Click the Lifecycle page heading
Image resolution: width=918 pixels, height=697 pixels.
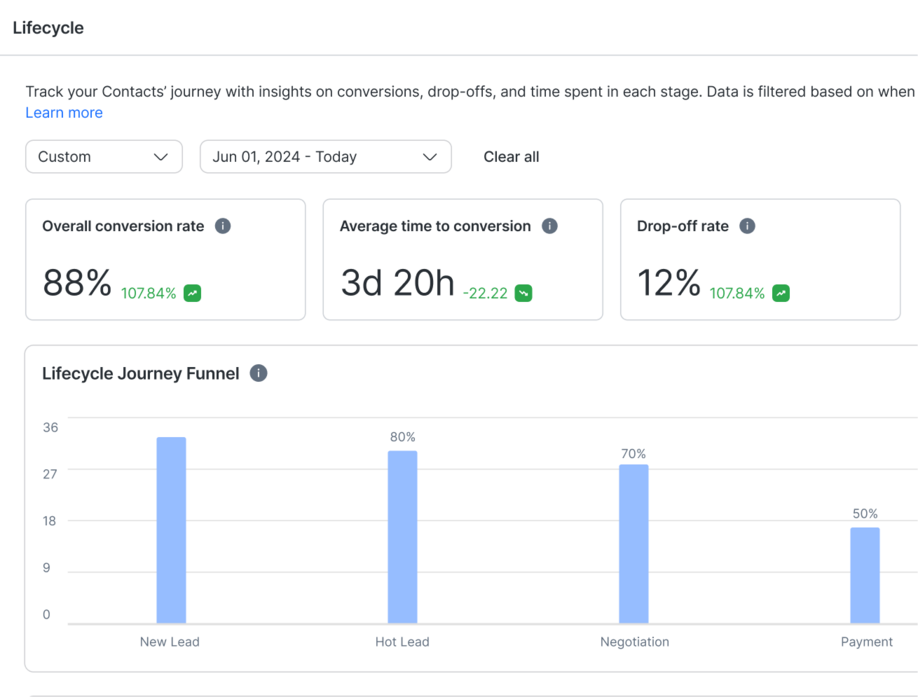click(48, 28)
